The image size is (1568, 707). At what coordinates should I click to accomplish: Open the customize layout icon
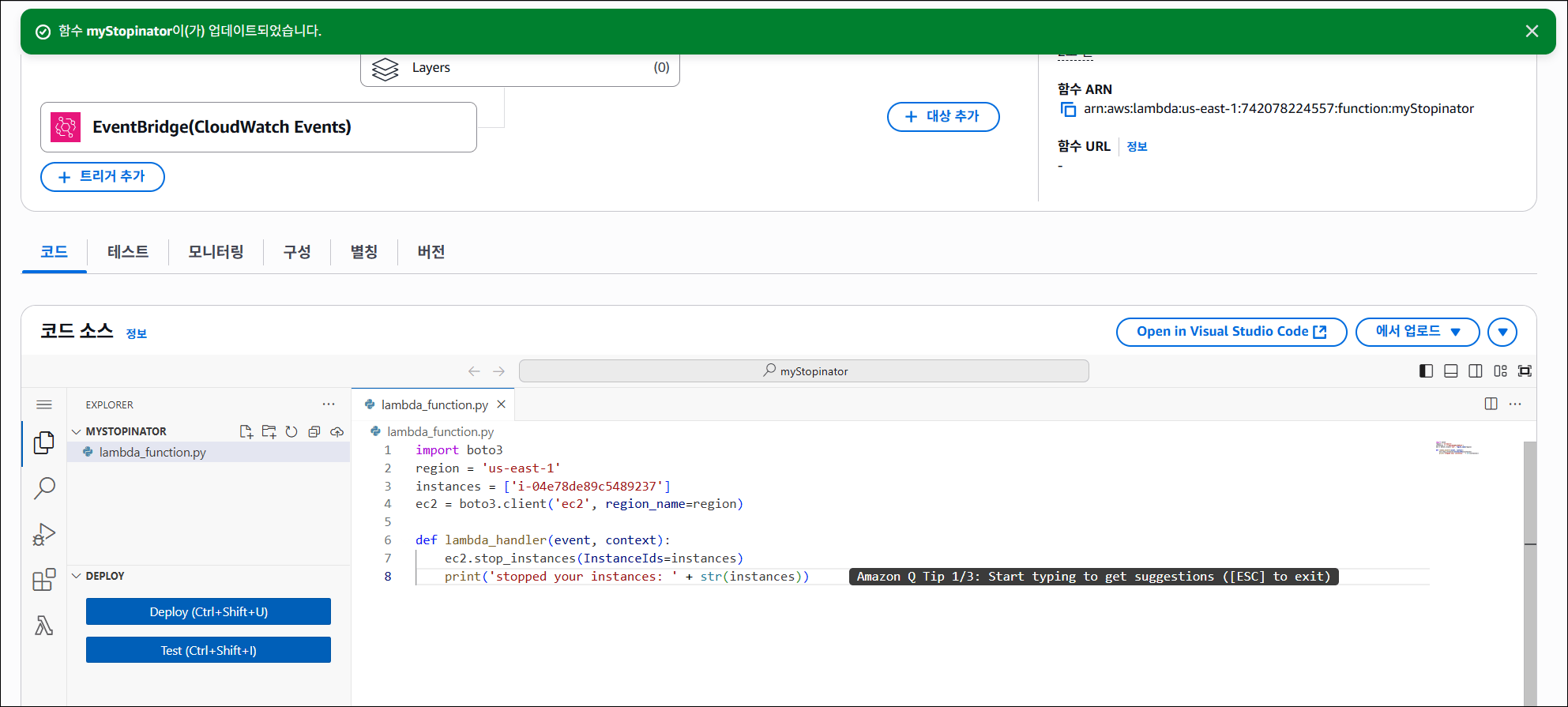[1500, 371]
